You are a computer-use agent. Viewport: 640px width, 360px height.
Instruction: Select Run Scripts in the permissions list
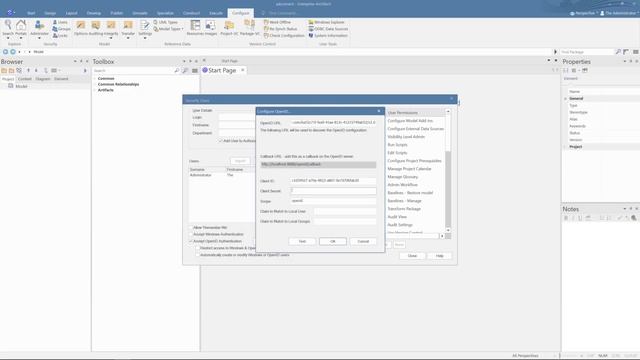pyautogui.click(x=397, y=144)
